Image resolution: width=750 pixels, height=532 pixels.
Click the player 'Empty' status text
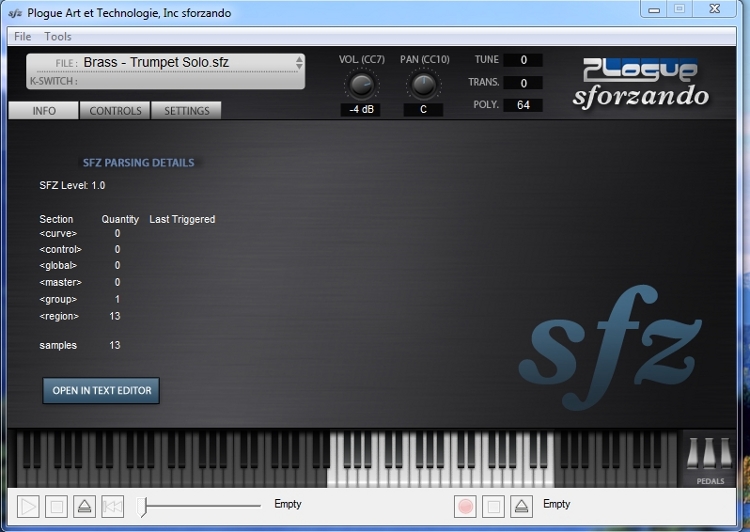tap(287, 504)
